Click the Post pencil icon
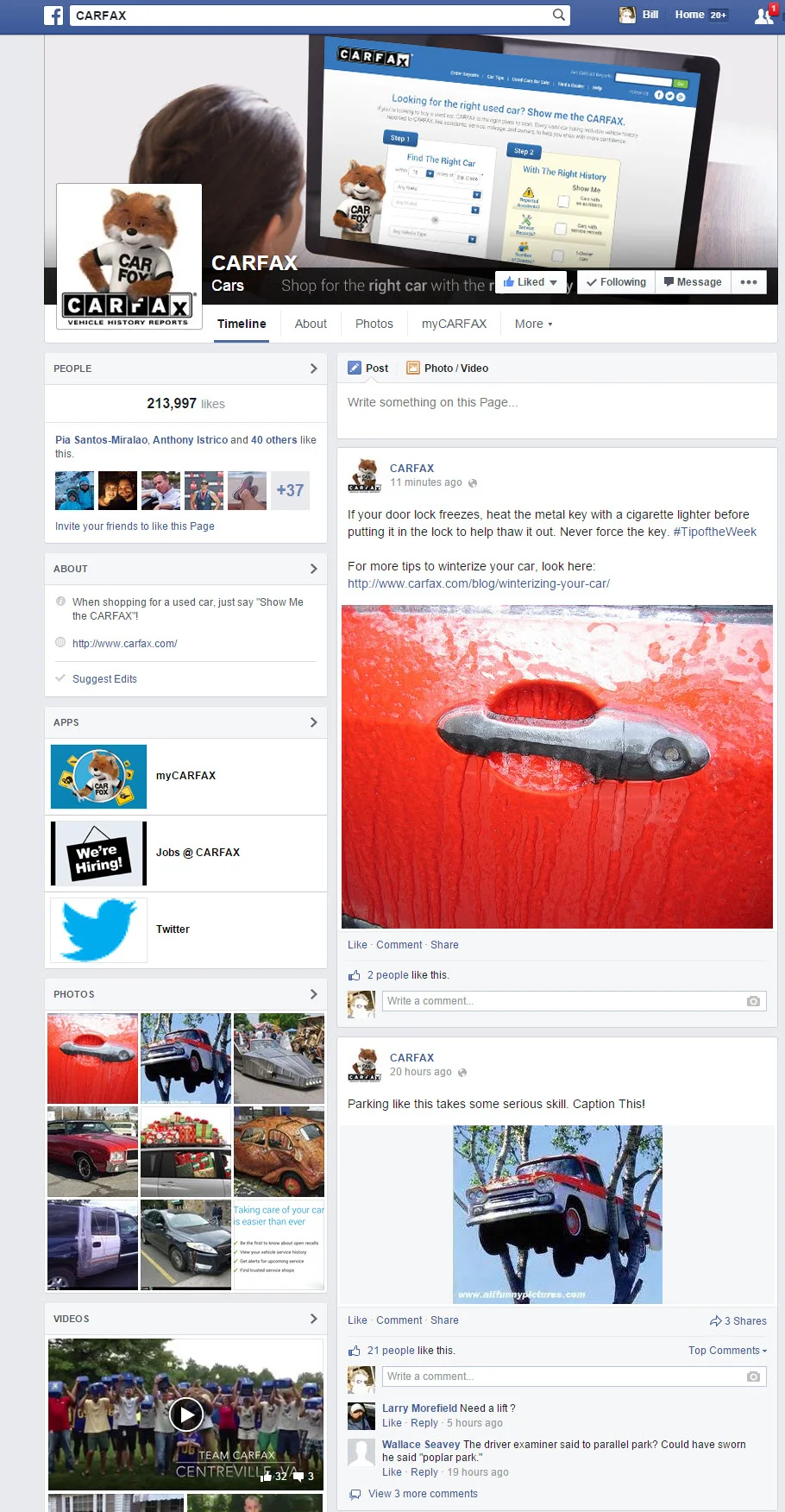785x1512 pixels. tap(355, 368)
